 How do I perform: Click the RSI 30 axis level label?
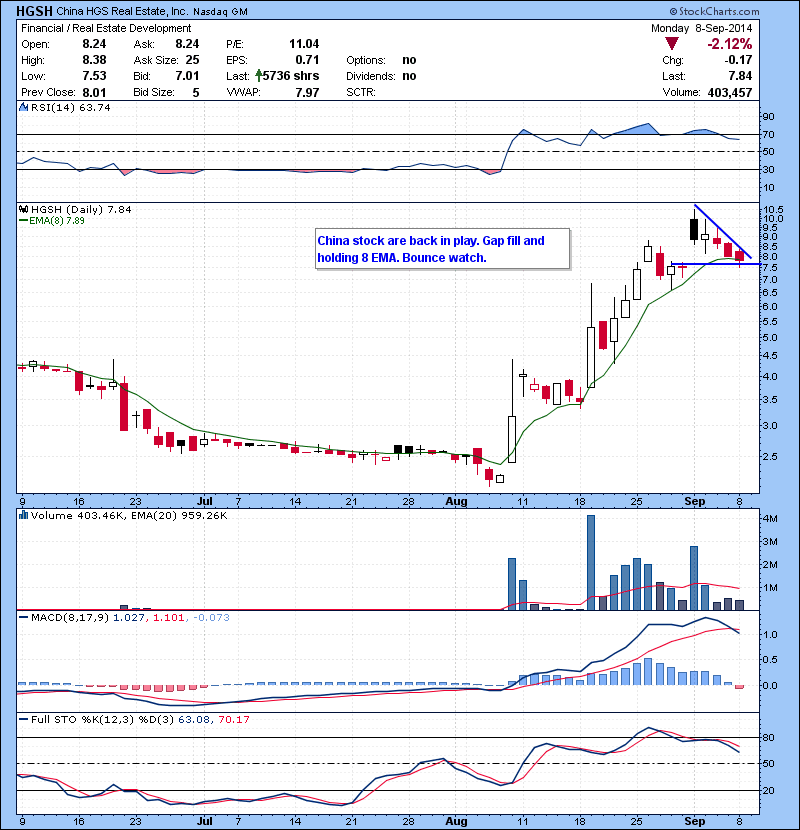tap(768, 169)
